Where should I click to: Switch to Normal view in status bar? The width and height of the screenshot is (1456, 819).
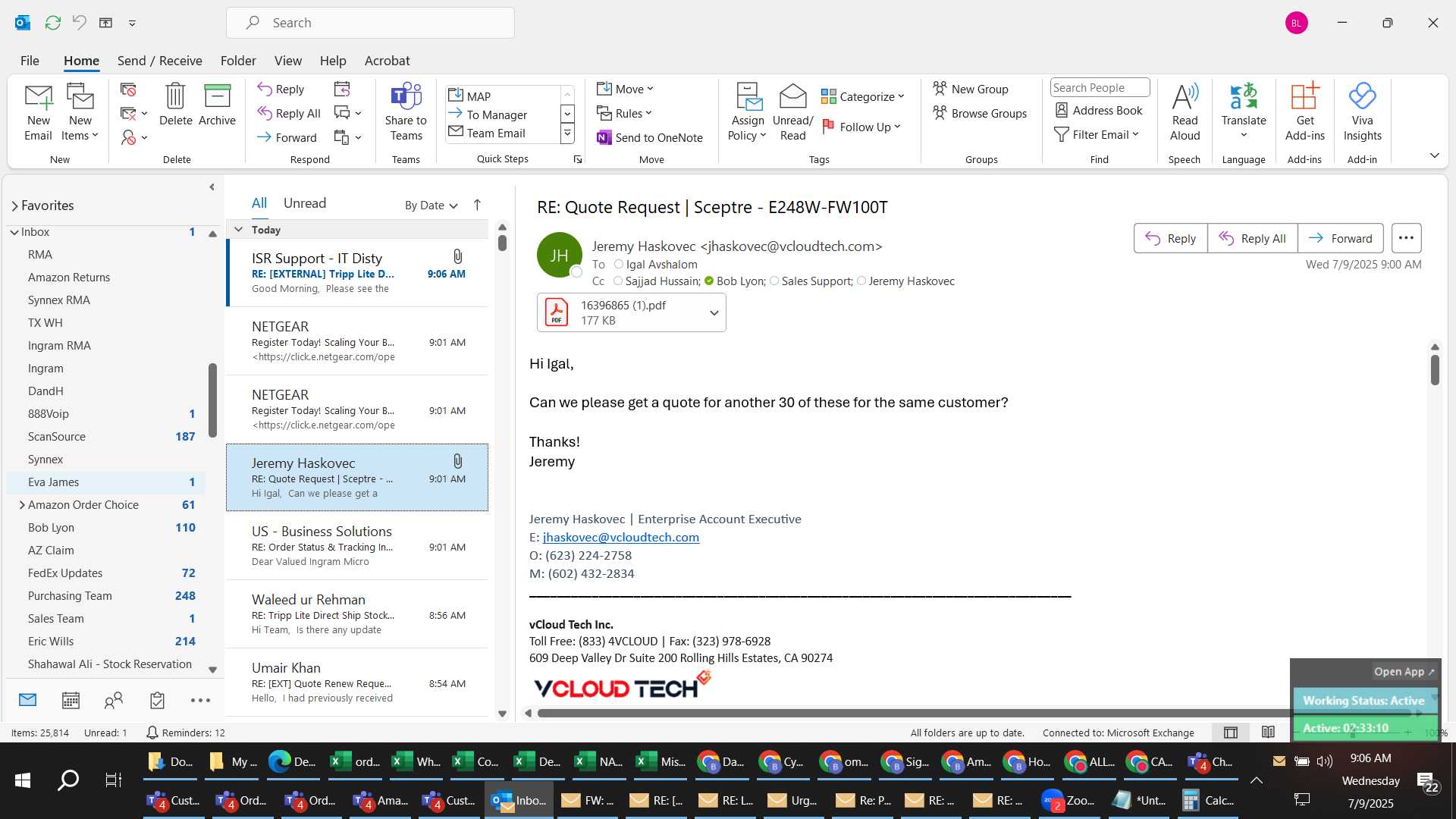1231,733
